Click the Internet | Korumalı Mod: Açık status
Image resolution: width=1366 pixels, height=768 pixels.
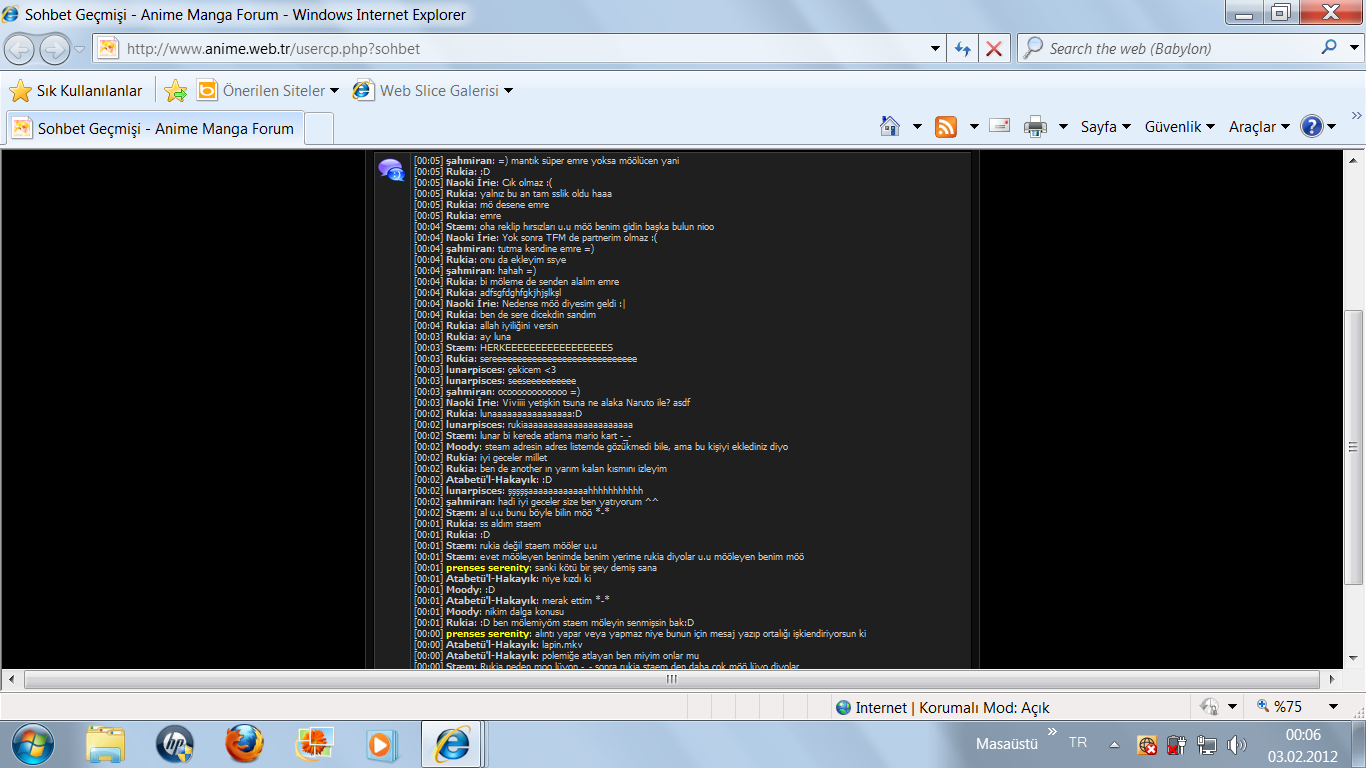(x=942, y=707)
